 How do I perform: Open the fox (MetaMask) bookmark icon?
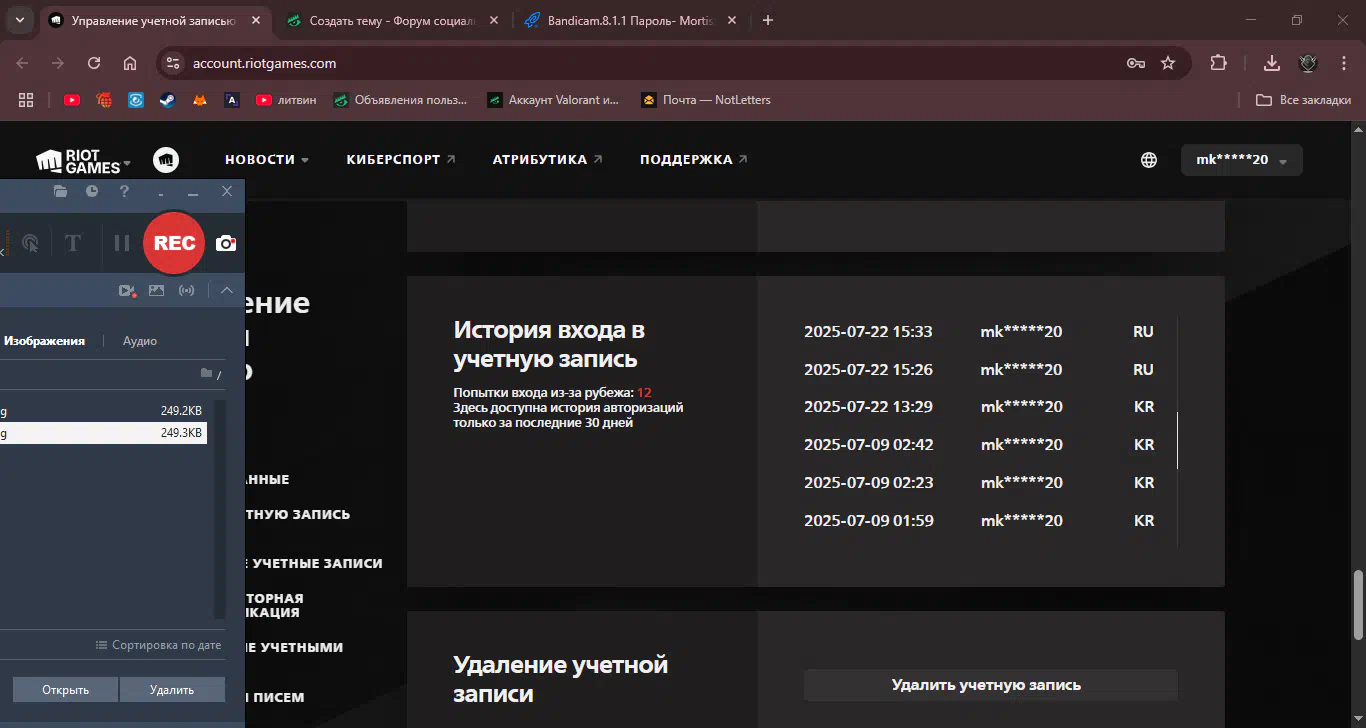coord(200,100)
